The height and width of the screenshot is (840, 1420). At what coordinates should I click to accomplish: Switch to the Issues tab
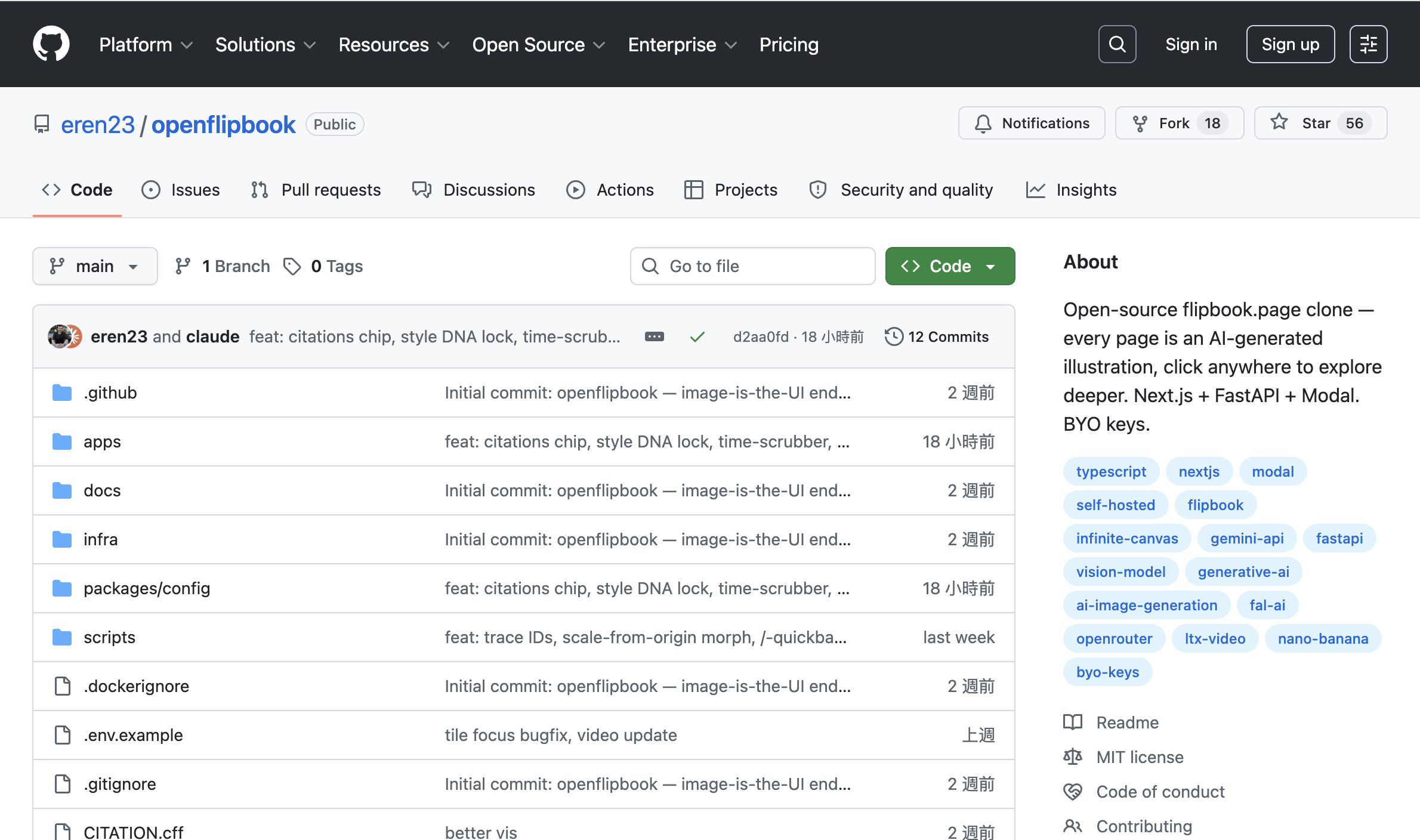(181, 190)
